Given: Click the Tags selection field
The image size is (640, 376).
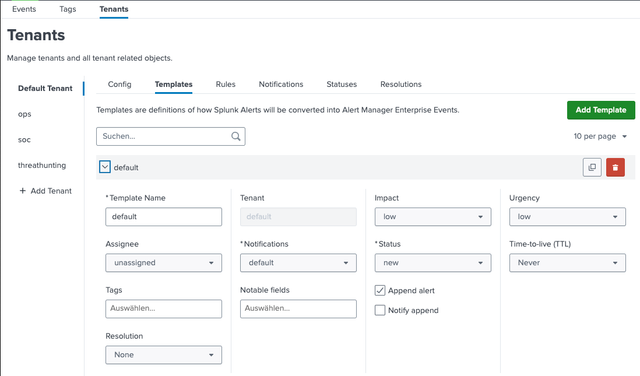Looking at the screenshot, I should pyautogui.click(x=164, y=309).
